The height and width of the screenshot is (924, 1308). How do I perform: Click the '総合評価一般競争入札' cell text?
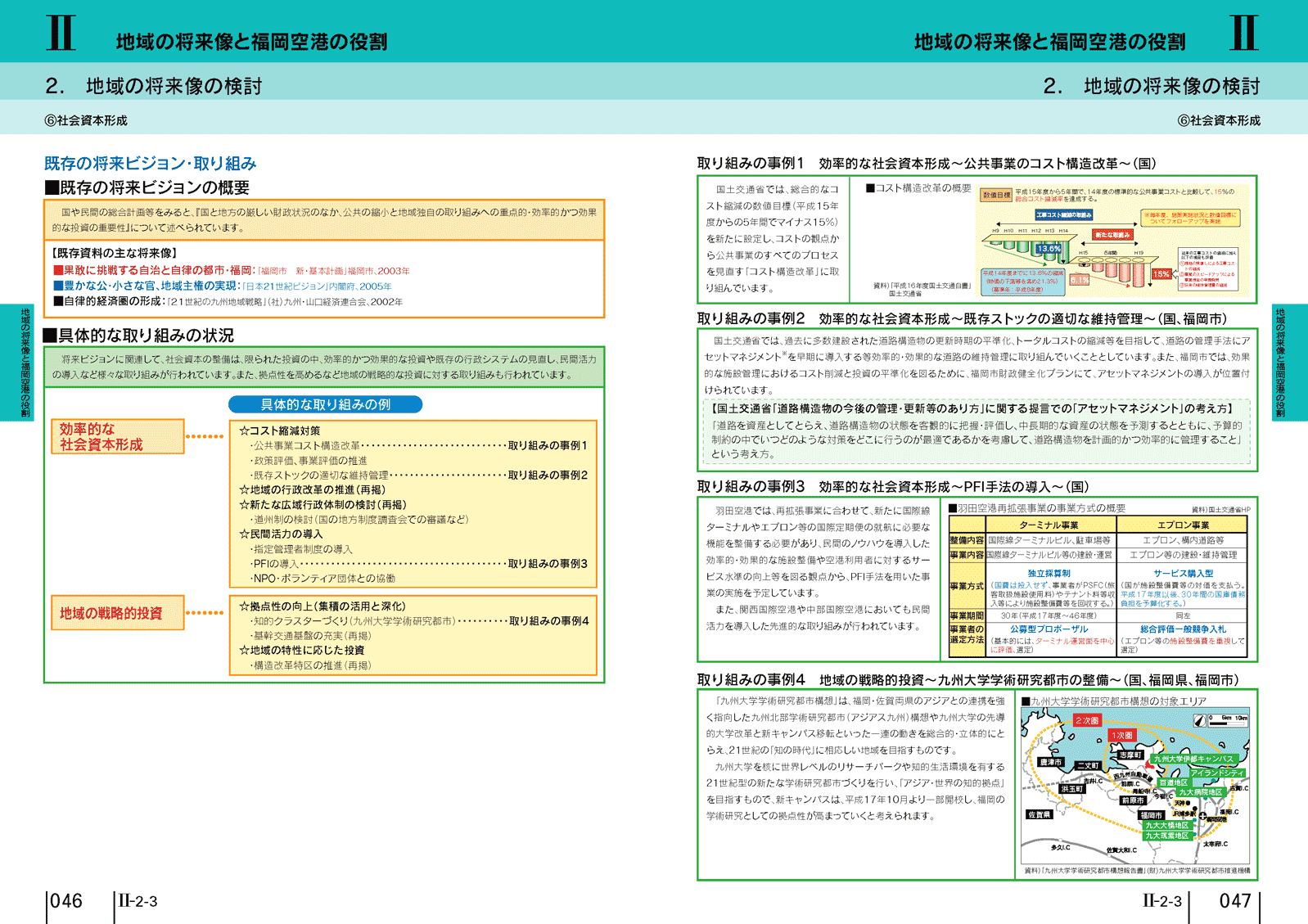[1183, 629]
